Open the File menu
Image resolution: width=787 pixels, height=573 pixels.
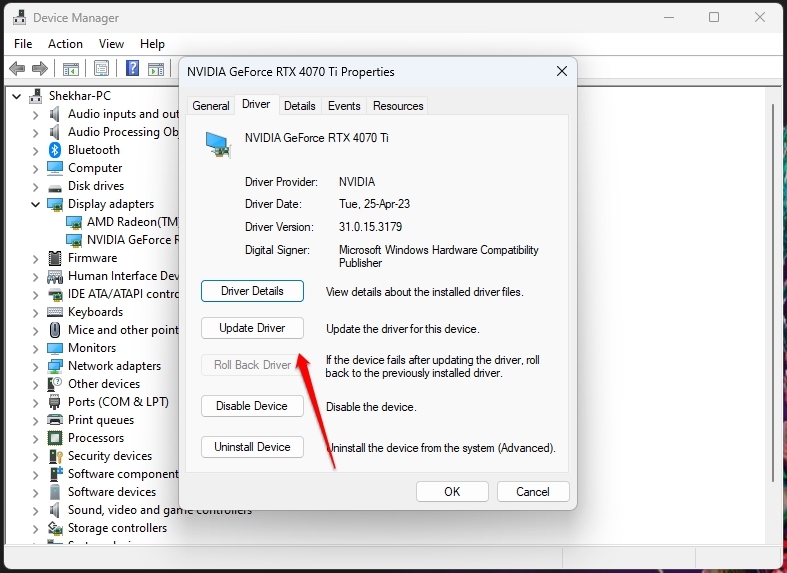(23, 44)
